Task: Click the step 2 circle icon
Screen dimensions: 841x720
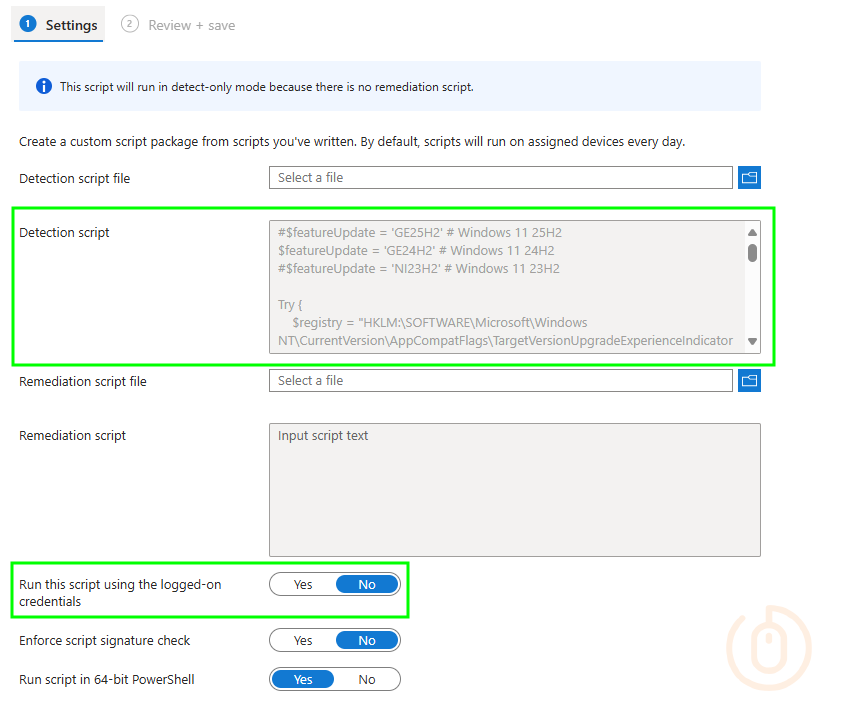Action: pyautogui.click(x=130, y=24)
